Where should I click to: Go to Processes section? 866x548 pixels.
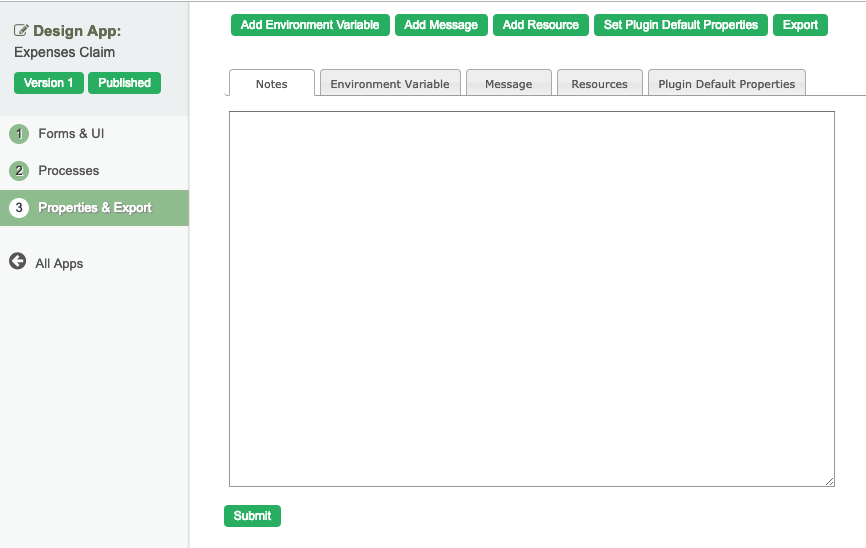click(68, 171)
